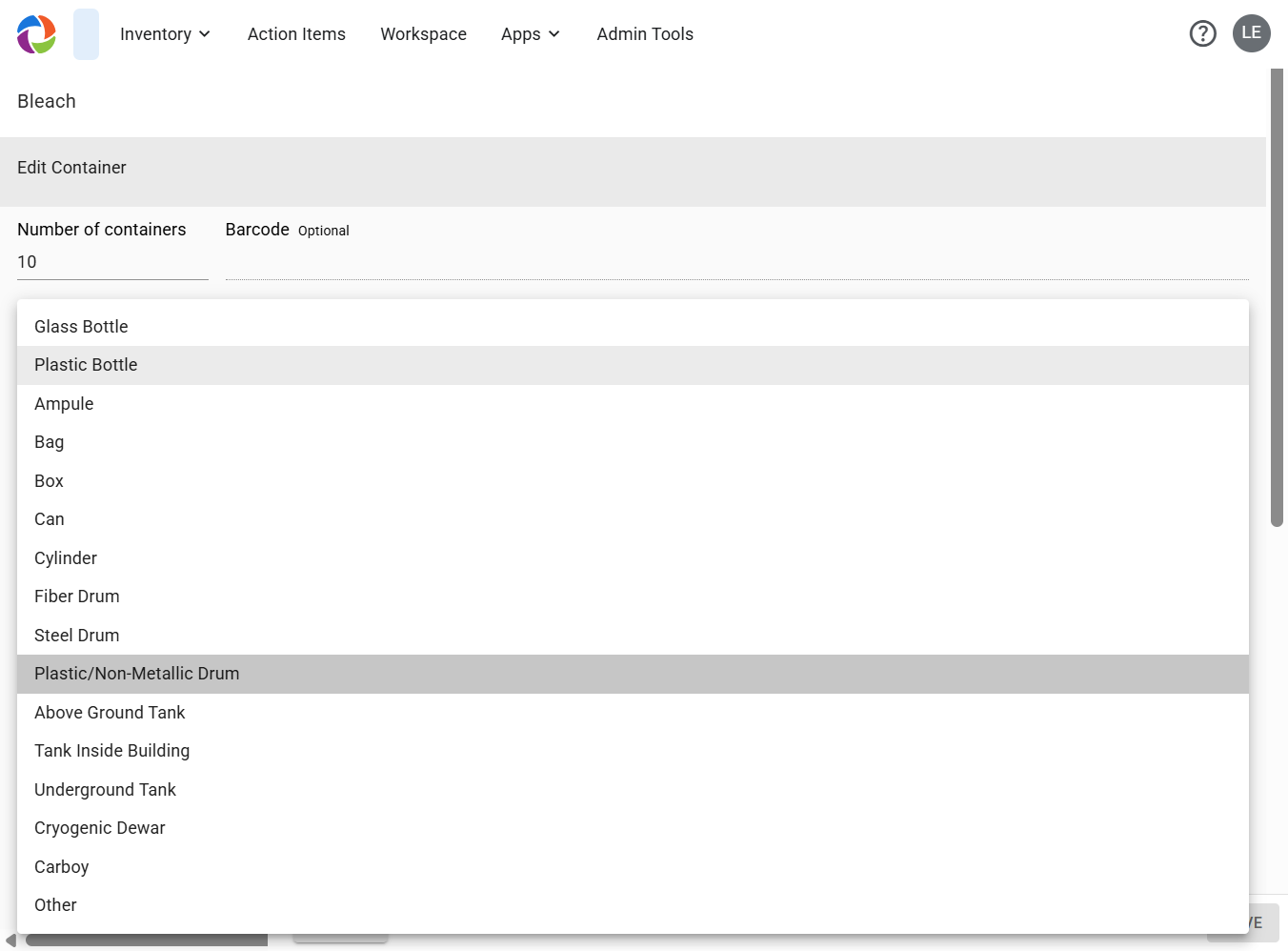The width and height of the screenshot is (1288, 951).
Task: Click the Barcode input field
Action: click(x=736, y=262)
